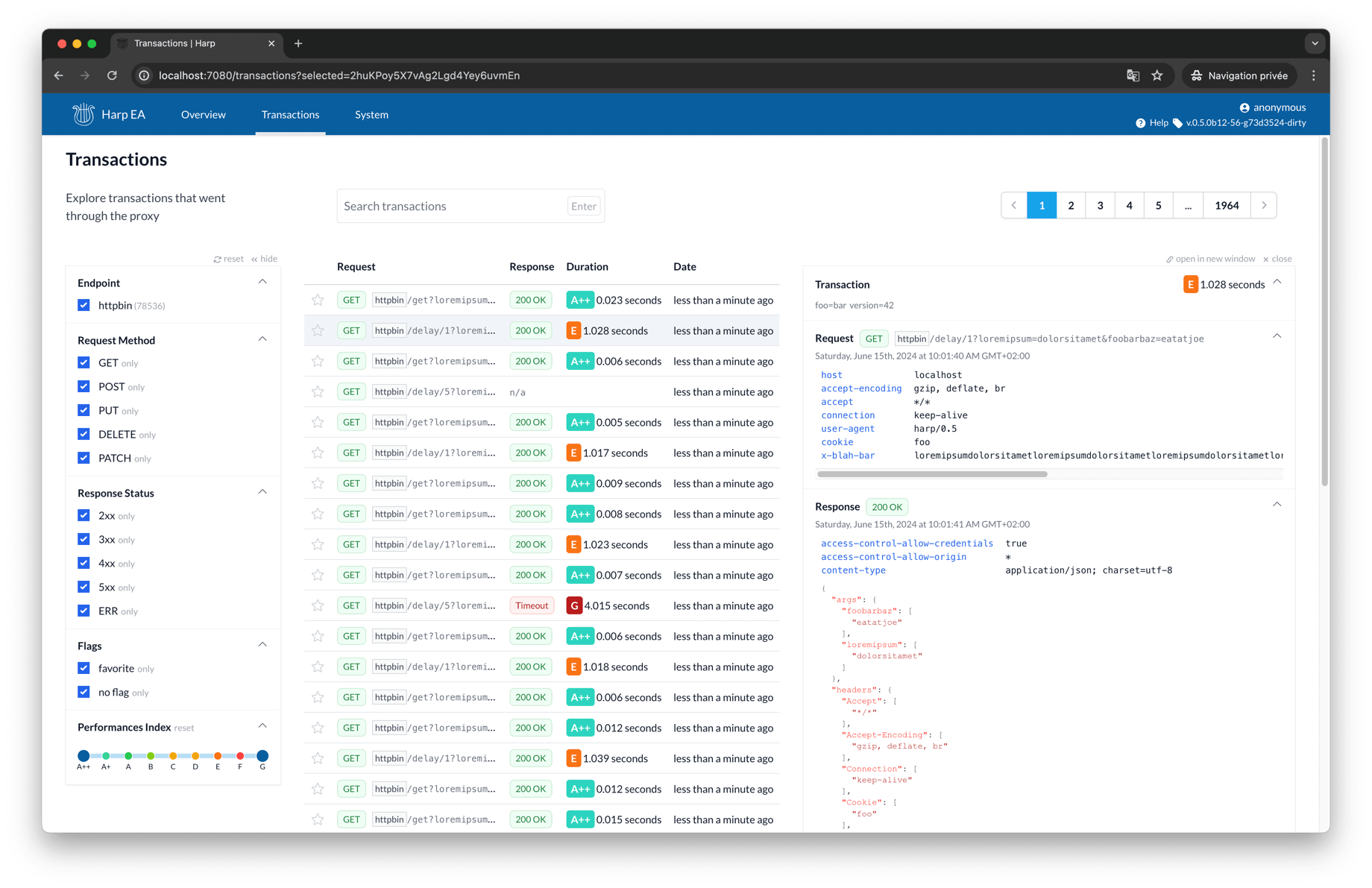Image resolution: width=1372 pixels, height=888 pixels.
Task: Bookmark this page with the star icon
Action: [1157, 75]
